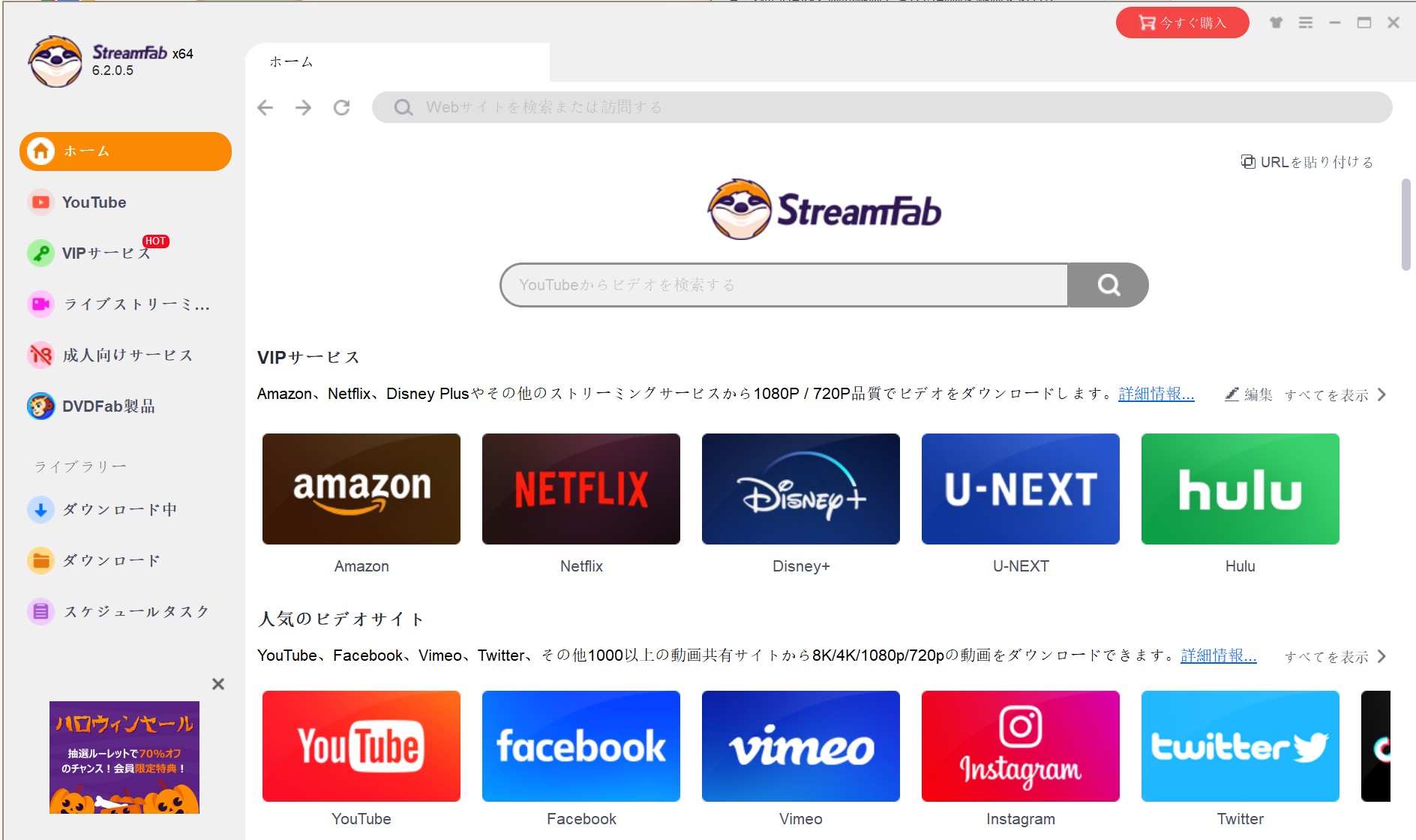Click the VIP services key icon
Viewport: 1416px width, 840px height.
40,253
